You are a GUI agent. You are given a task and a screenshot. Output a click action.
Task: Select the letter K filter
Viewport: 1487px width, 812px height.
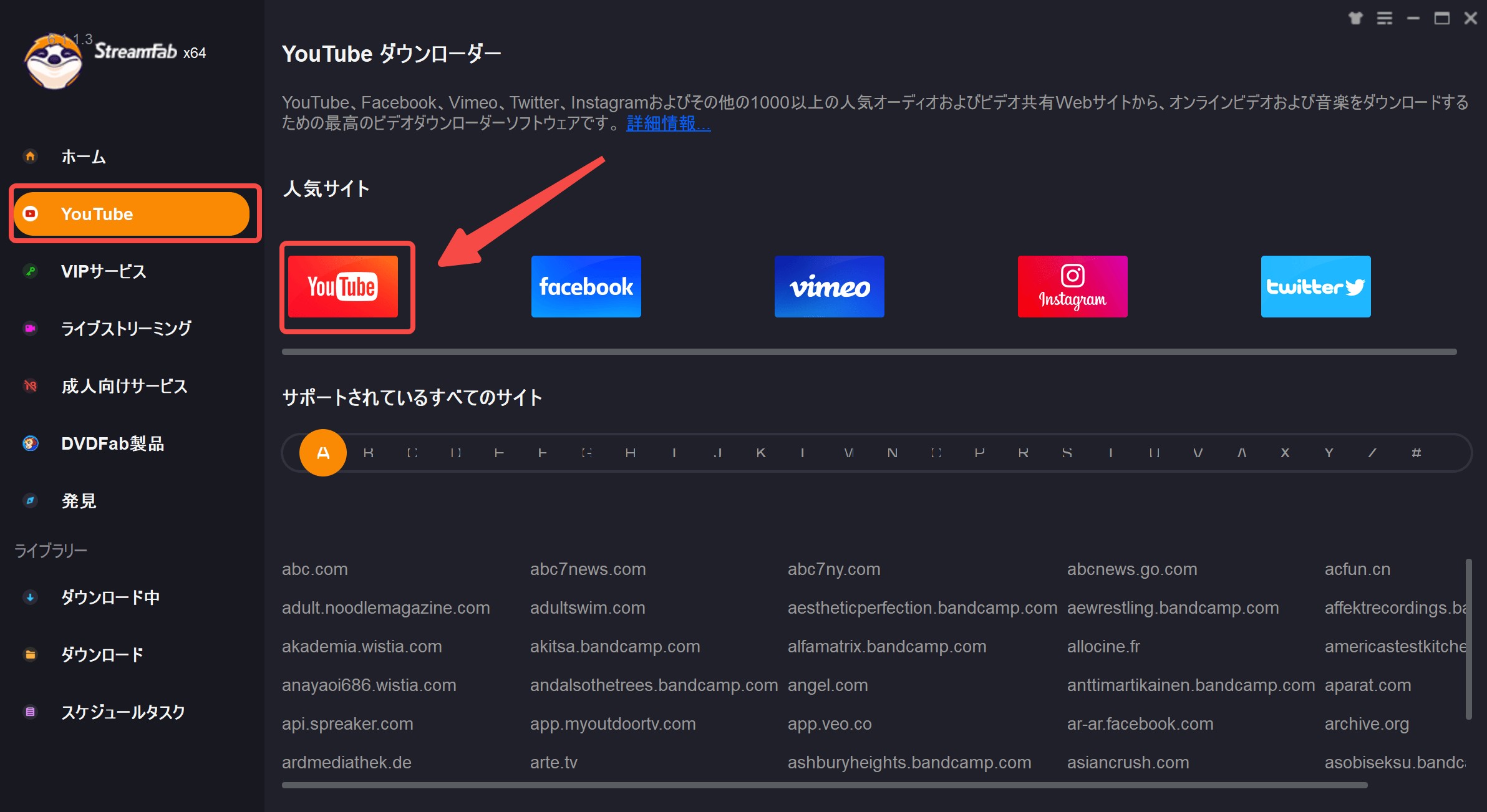[761, 453]
